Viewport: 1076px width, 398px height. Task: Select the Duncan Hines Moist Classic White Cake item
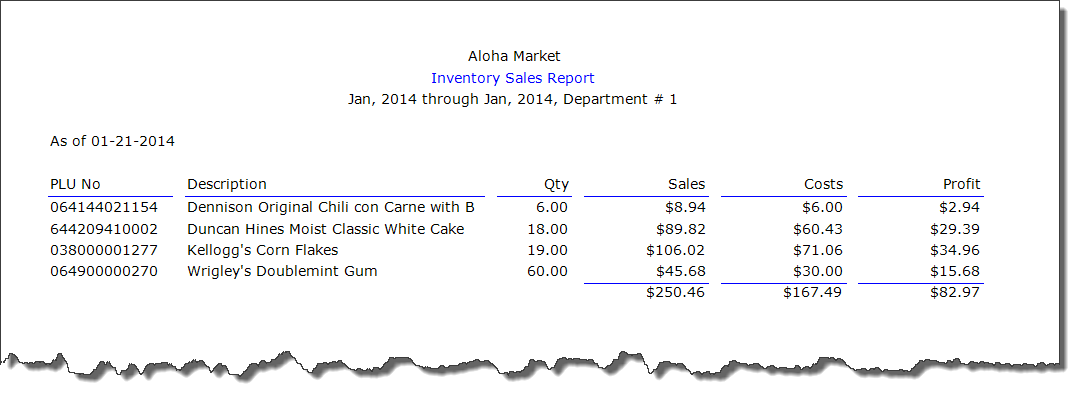pyautogui.click(x=326, y=229)
